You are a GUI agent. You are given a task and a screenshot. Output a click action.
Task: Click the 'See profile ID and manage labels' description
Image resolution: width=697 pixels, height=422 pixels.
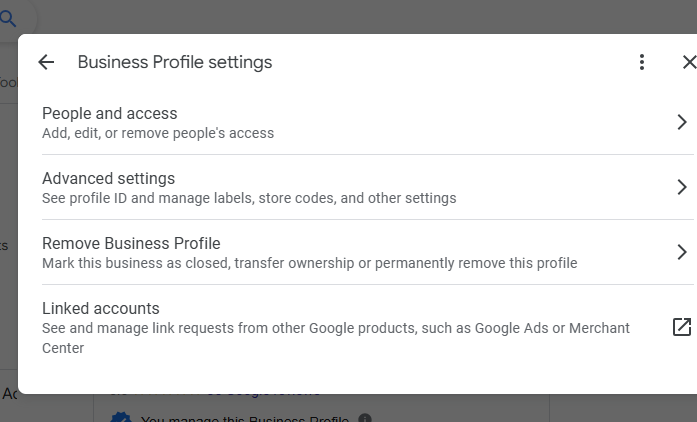pyautogui.click(x=249, y=198)
